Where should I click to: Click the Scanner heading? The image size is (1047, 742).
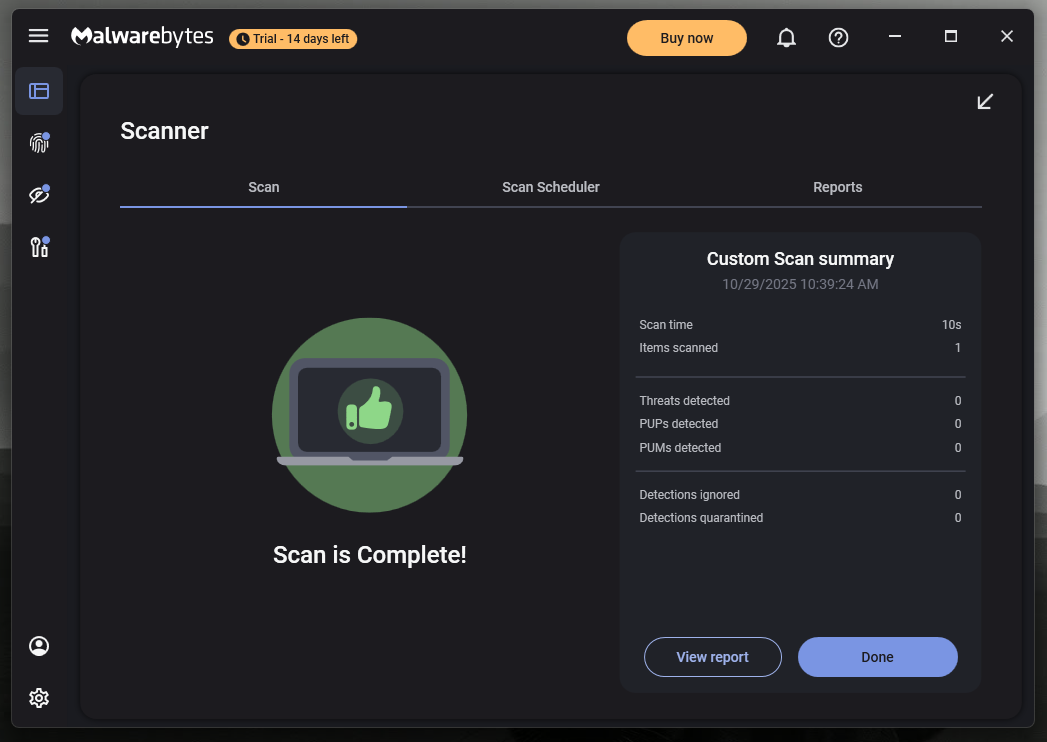(x=164, y=131)
